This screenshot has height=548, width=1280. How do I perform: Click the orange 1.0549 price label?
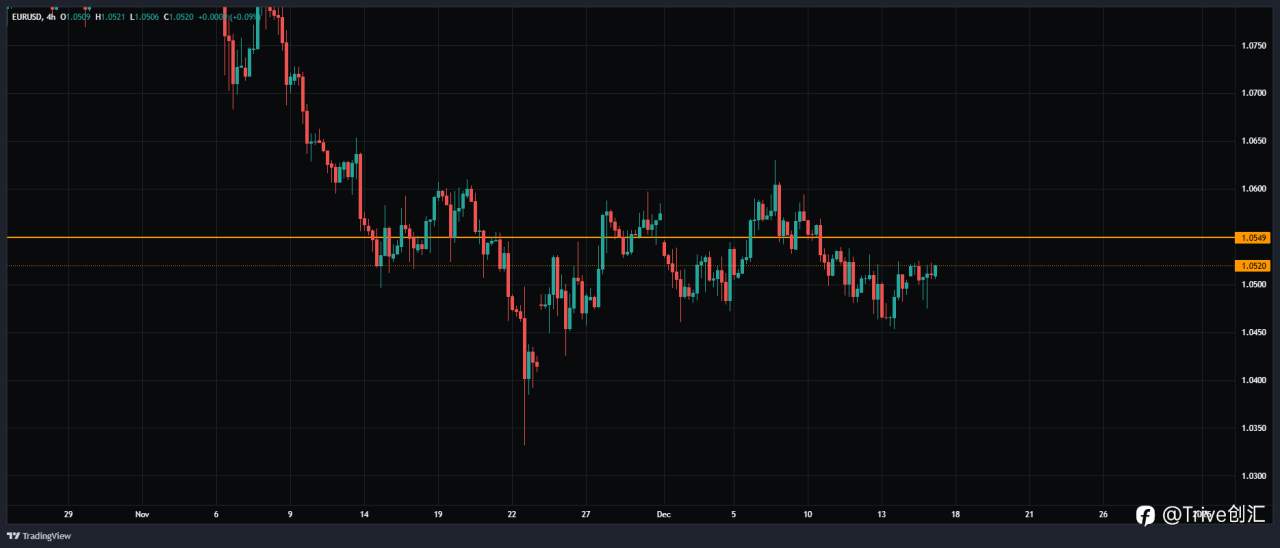(1253, 238)
